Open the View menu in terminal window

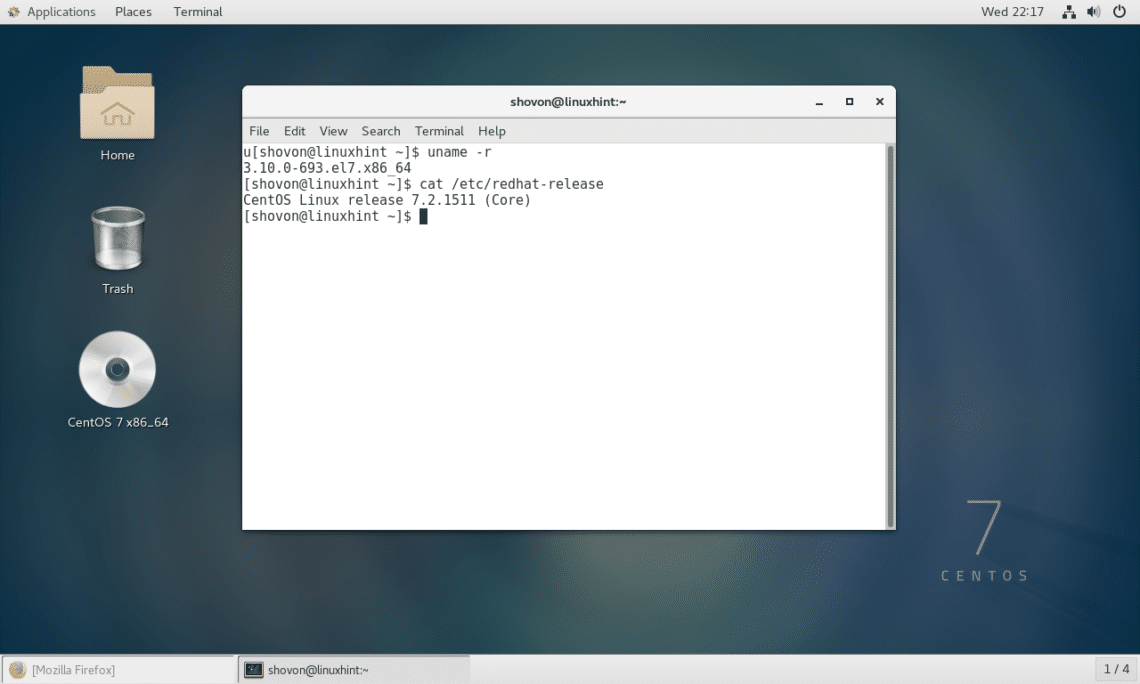pyautogui.click(x=333, y=131)
